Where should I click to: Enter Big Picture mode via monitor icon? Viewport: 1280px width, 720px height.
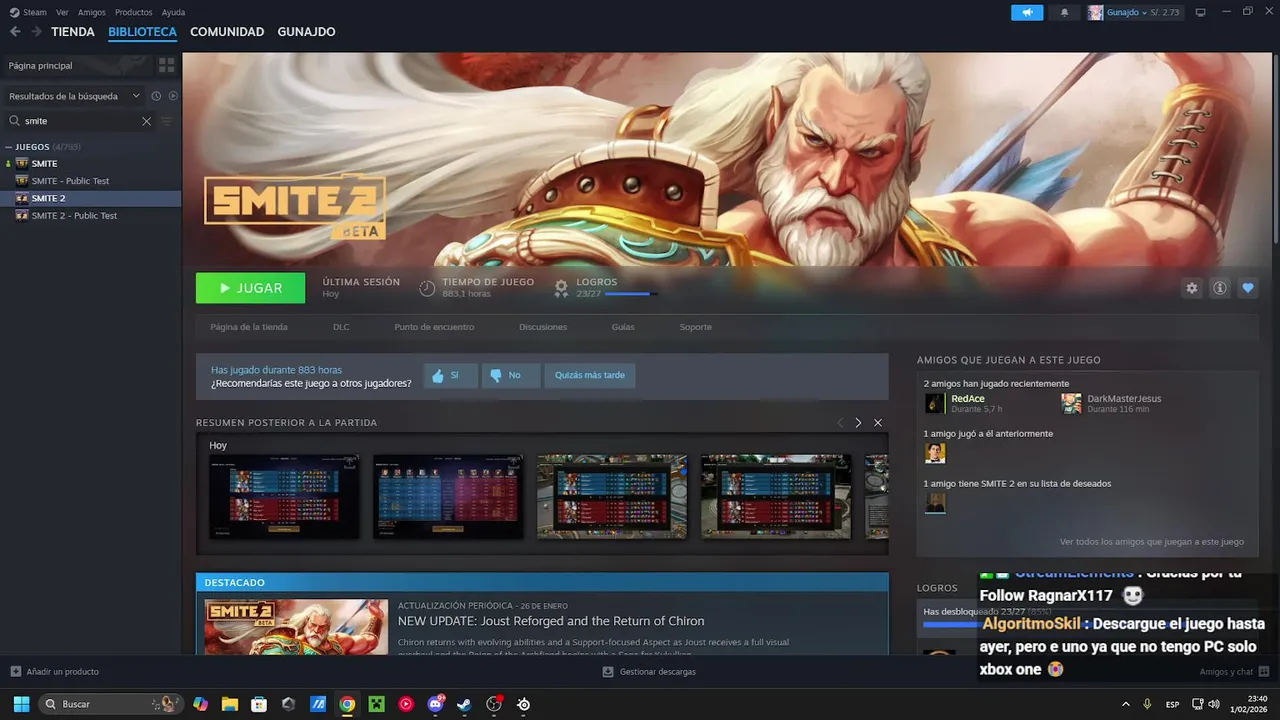point(1200,12)
